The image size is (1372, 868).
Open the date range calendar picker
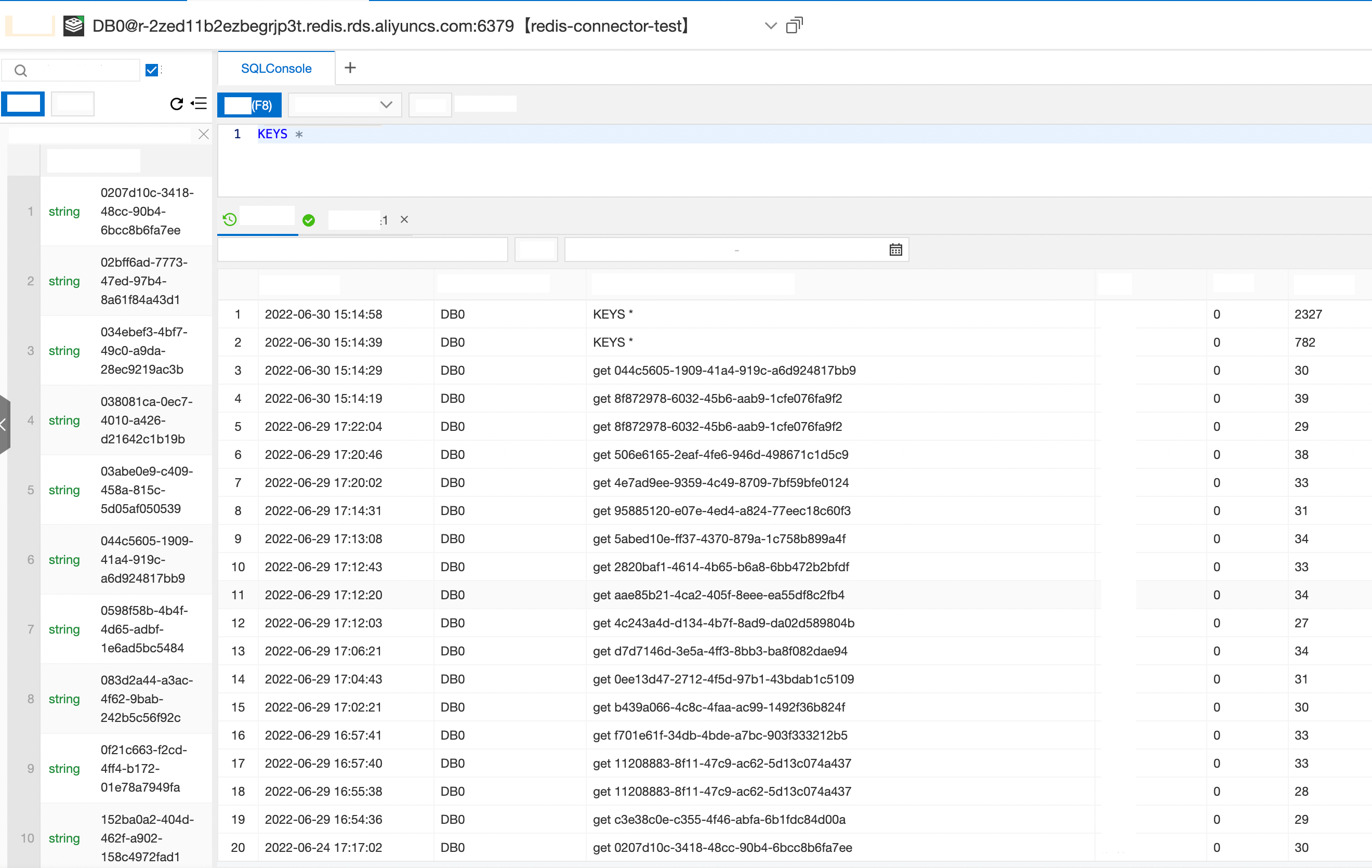coord(895,250)
